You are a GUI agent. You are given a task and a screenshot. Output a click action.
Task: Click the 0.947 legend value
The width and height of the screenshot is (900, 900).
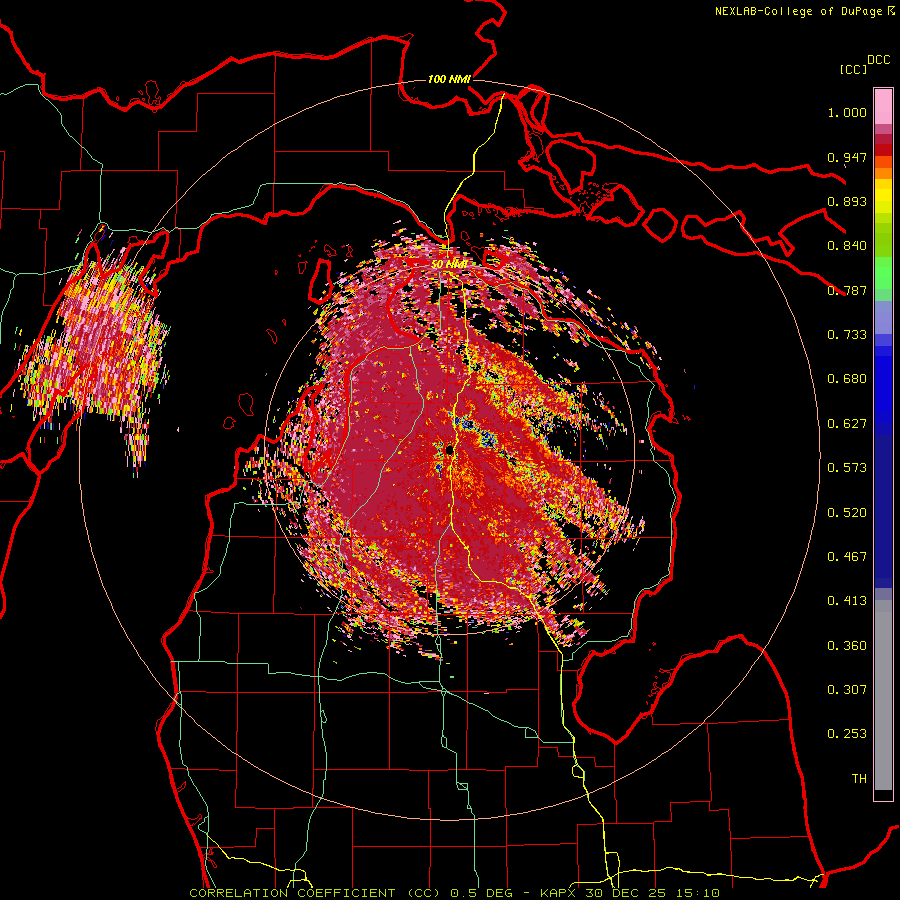[x=847, y=157]
